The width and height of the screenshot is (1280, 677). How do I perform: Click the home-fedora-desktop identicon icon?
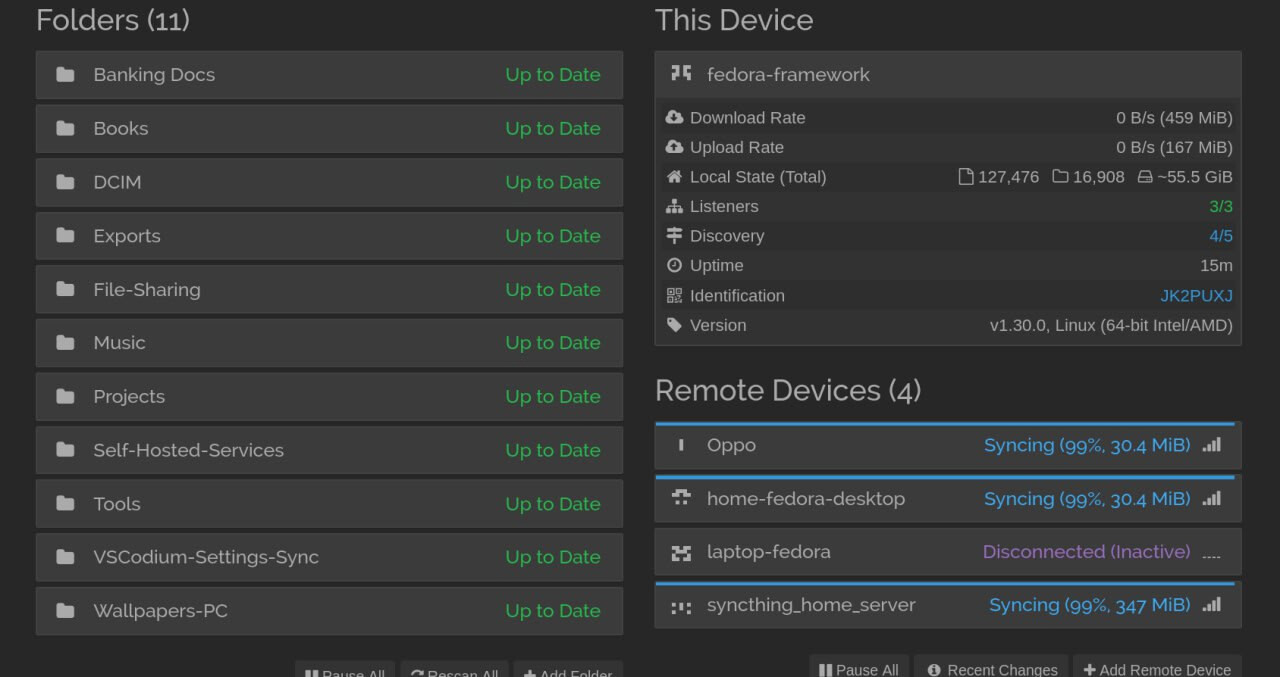coord(681,498)
